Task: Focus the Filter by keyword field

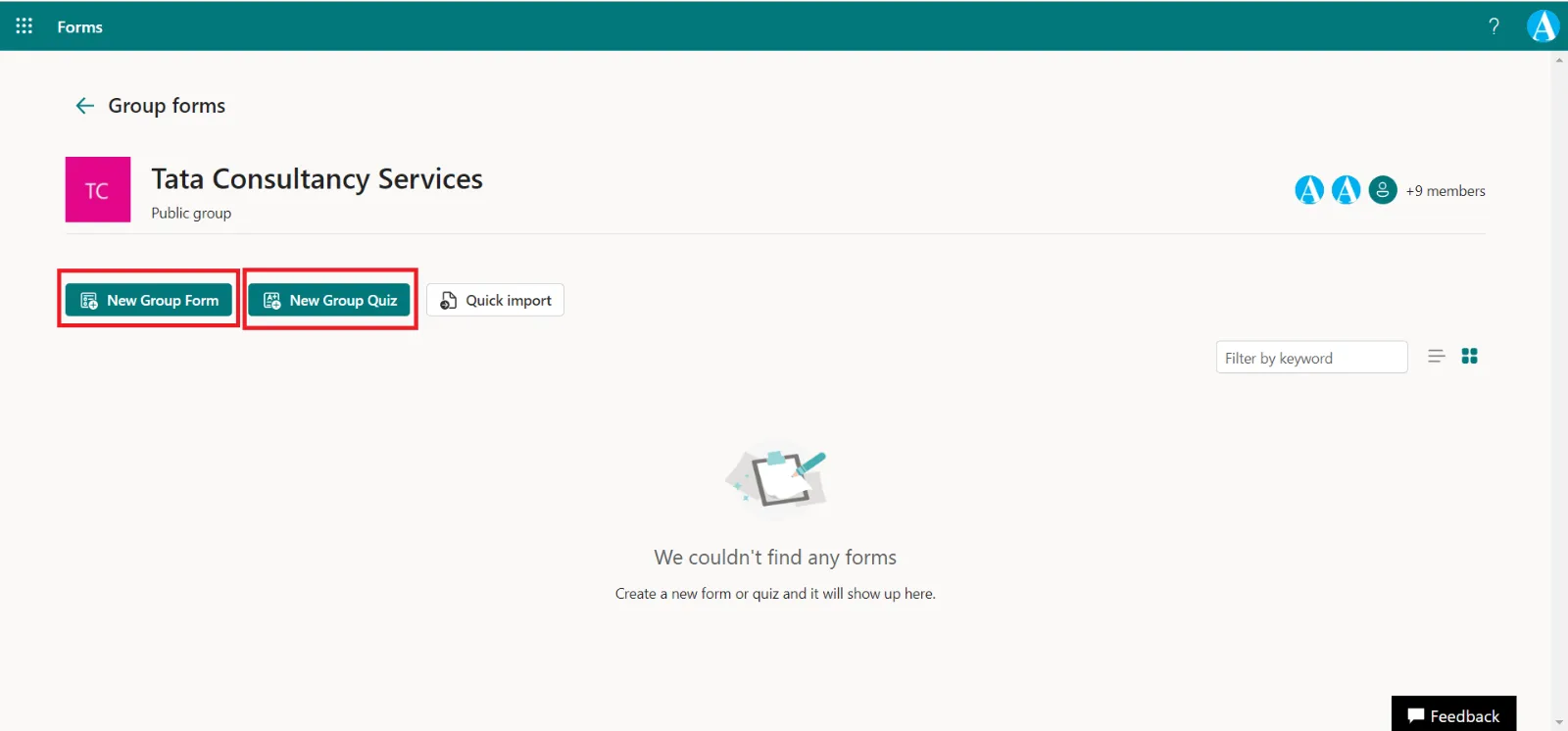Action: (1311, 358)
